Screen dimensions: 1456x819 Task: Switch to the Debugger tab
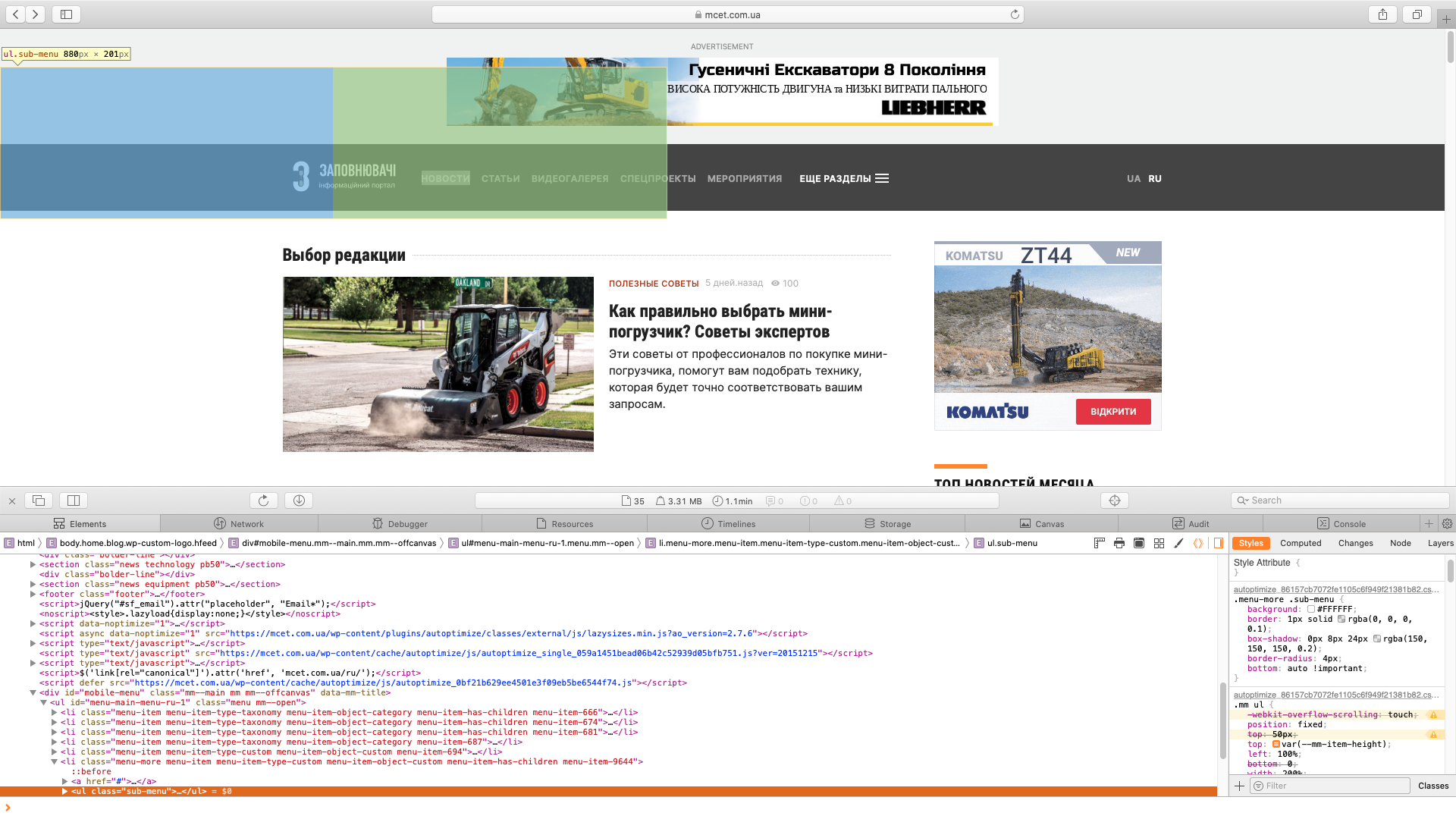click(x=400, y=523)
